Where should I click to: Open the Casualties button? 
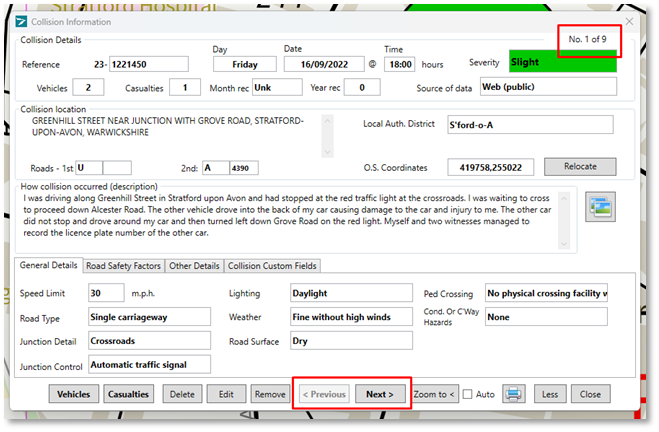click(130, 394)
